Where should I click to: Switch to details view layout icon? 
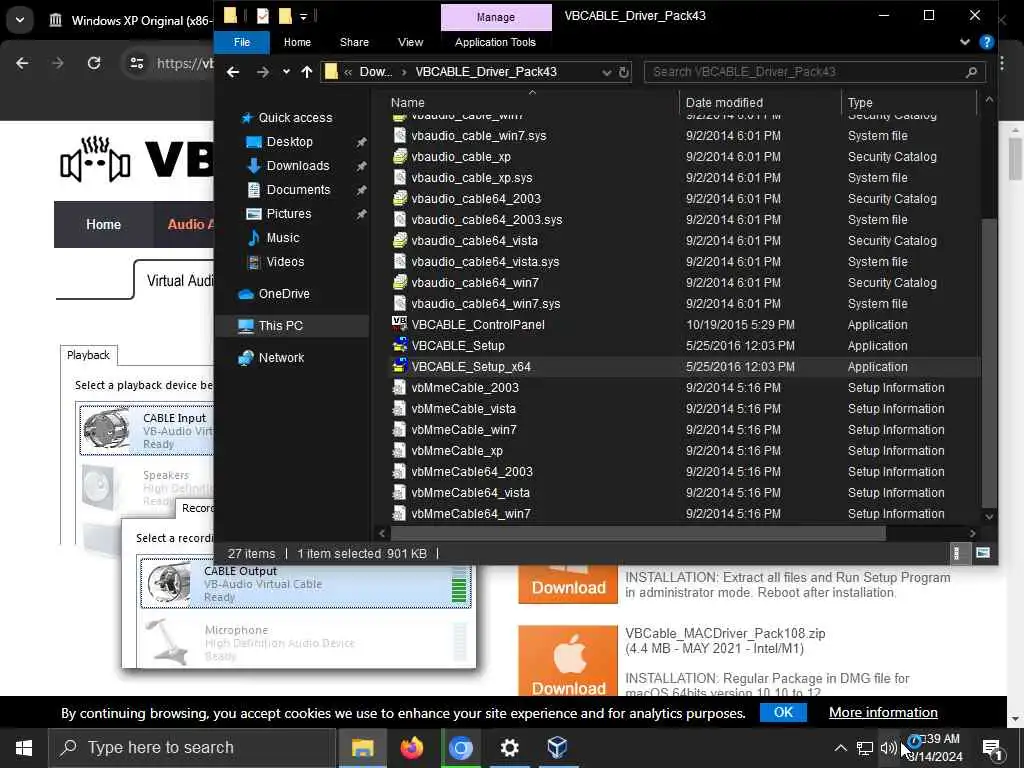pos(956,553)
